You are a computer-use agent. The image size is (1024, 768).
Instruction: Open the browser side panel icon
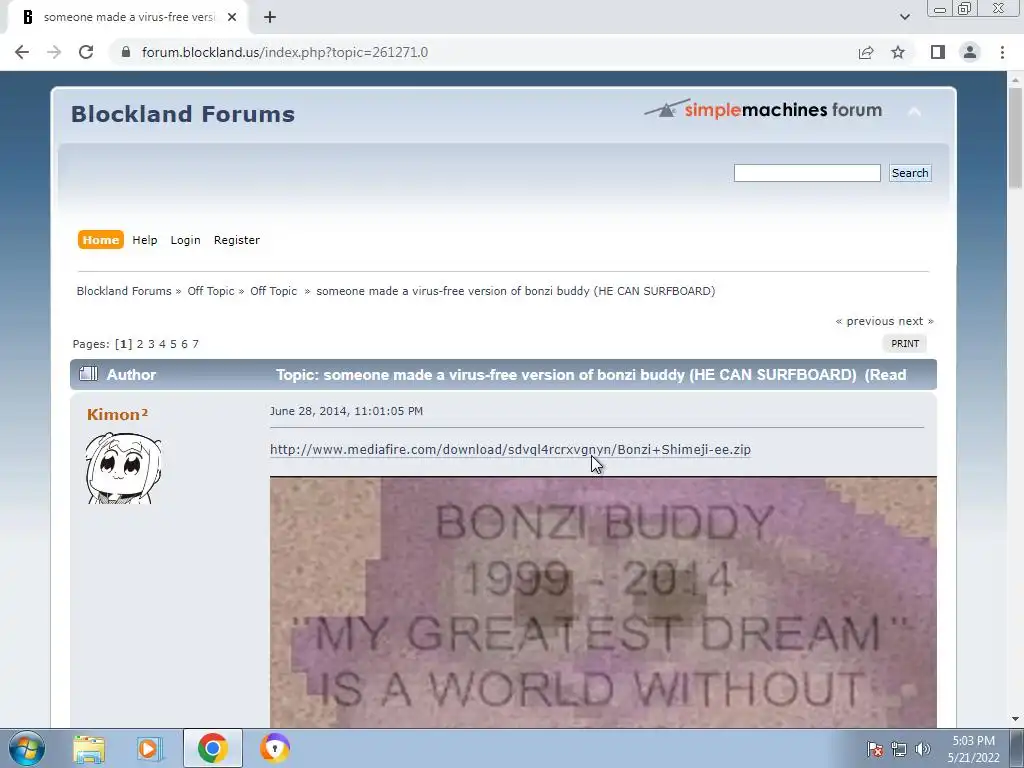pyautogui.click(x=938, y=52)
